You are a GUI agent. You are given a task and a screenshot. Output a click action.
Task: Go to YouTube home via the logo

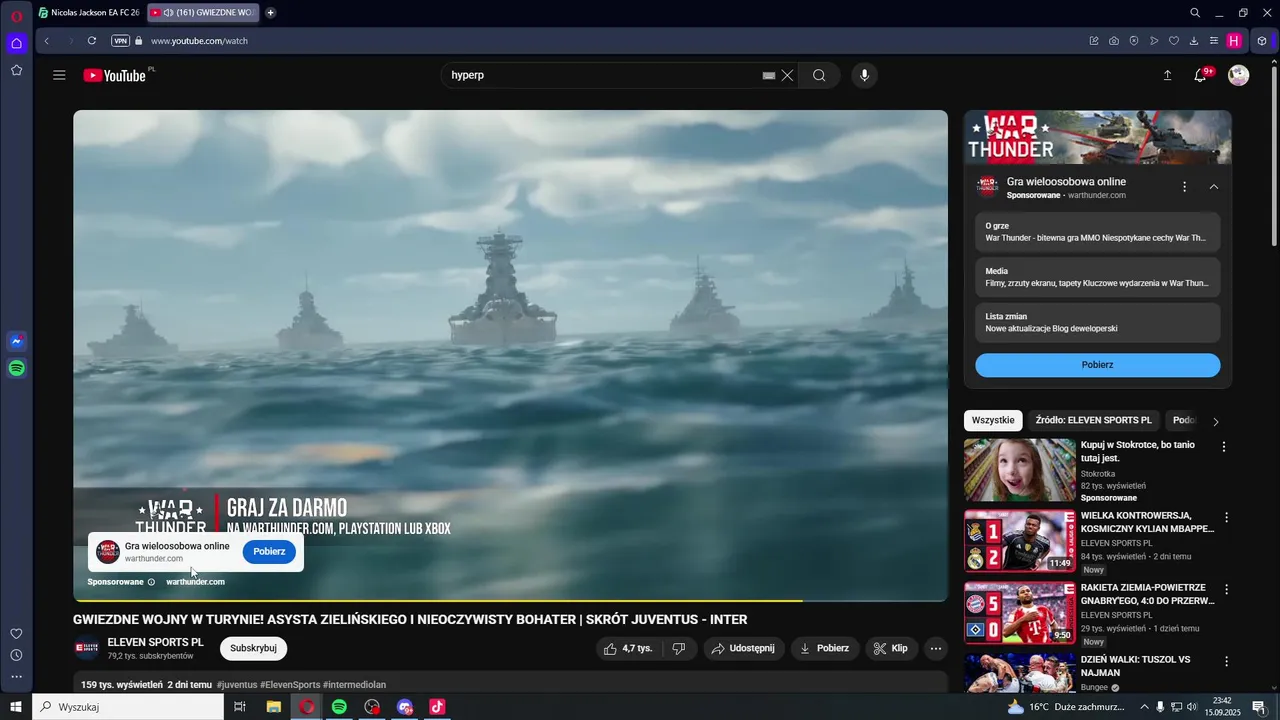[x=115, y=75]
